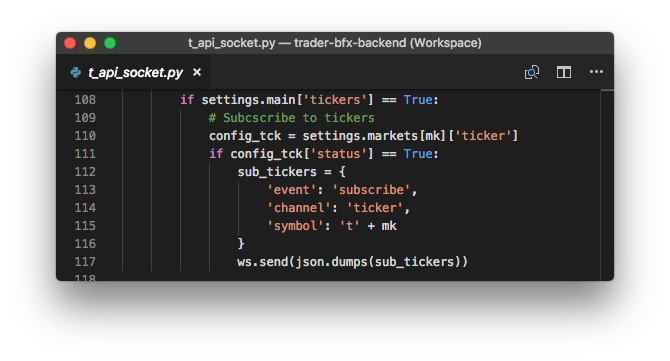Click line number 114 in gutter
The height and width of the screenshot is (361, 670).
tap(85, 208)
